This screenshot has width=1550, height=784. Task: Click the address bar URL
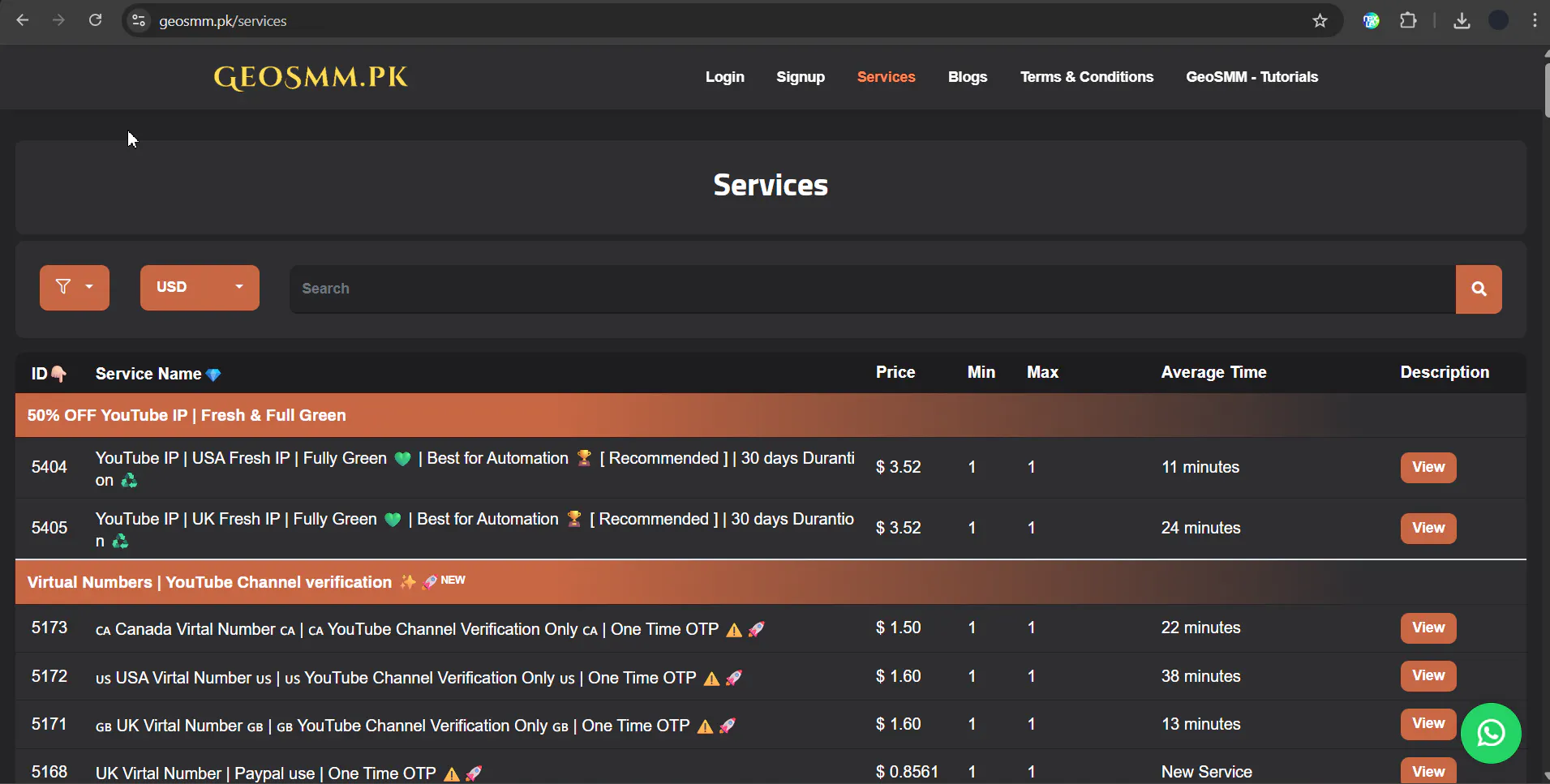pos(223,21)
